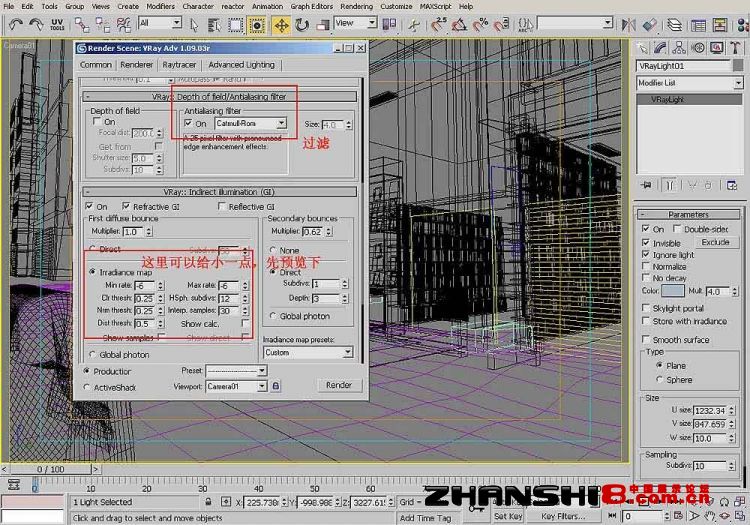The height and width of the screenshot is (525, 750).
Task: Toggle the Antialiasing filter On checkbox
Action: 188,123
